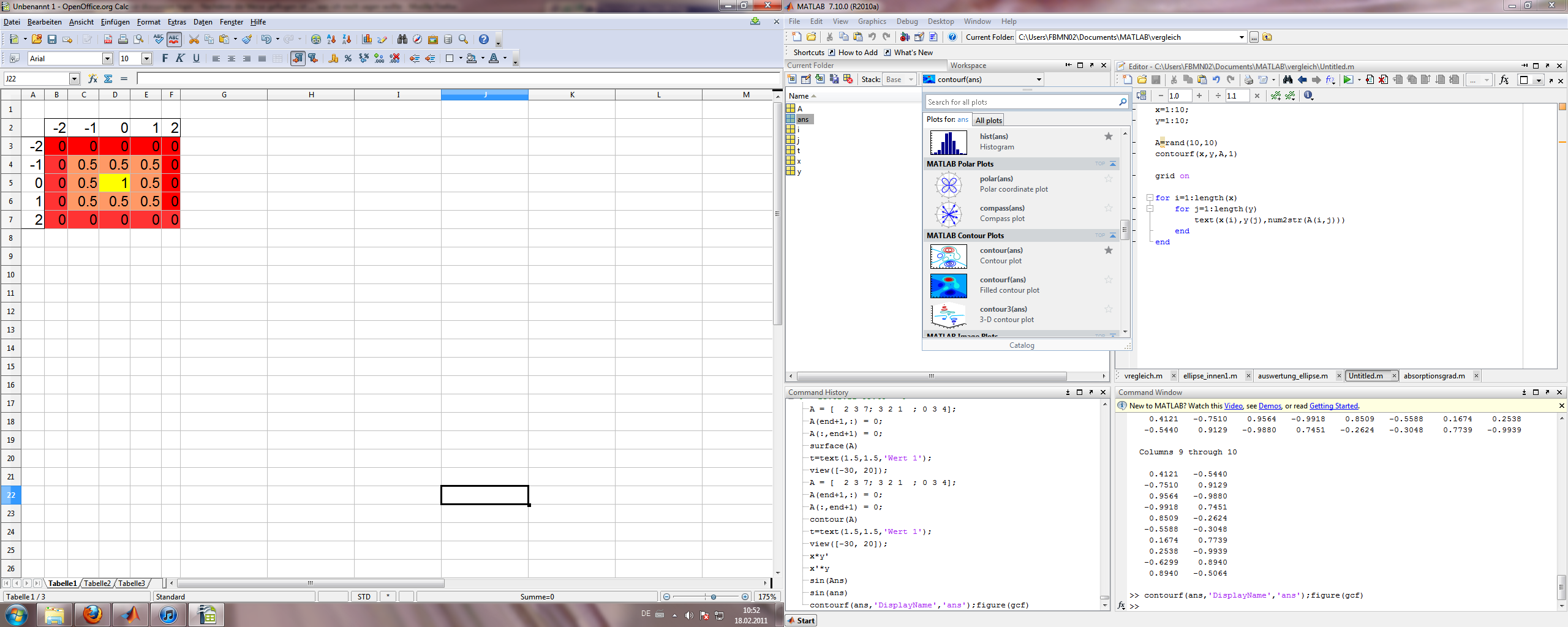
Task: Open the Einfügen menu in Calc
Action: [x=115, y=22]
